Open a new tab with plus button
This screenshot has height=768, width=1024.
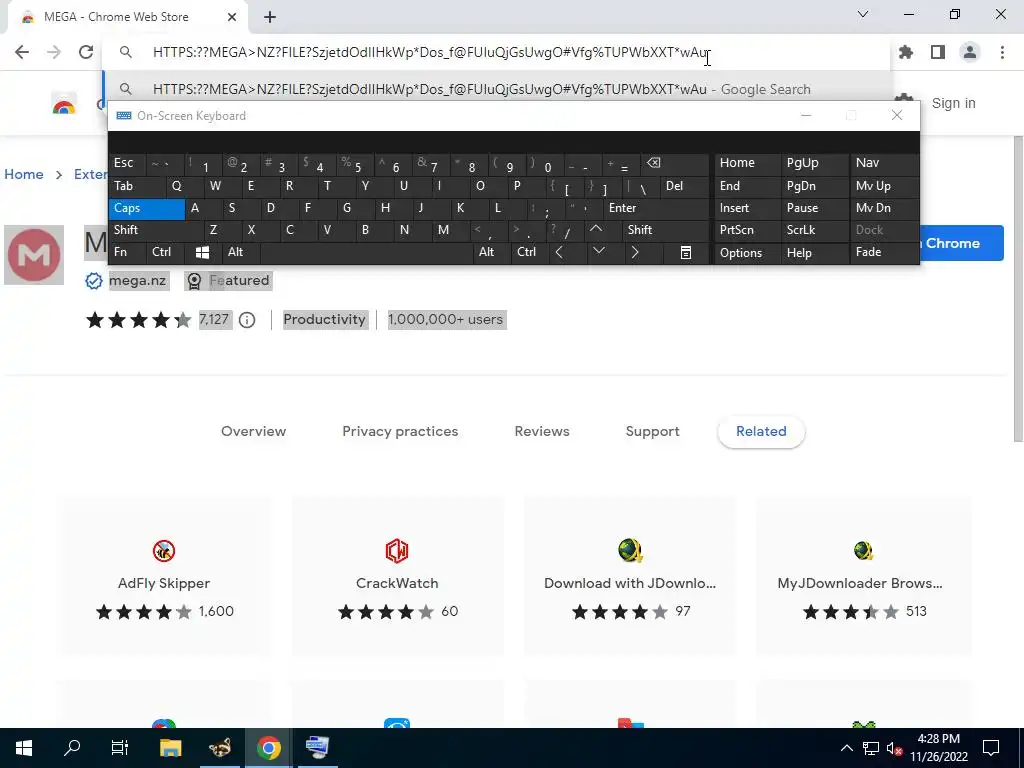(270, 17)
